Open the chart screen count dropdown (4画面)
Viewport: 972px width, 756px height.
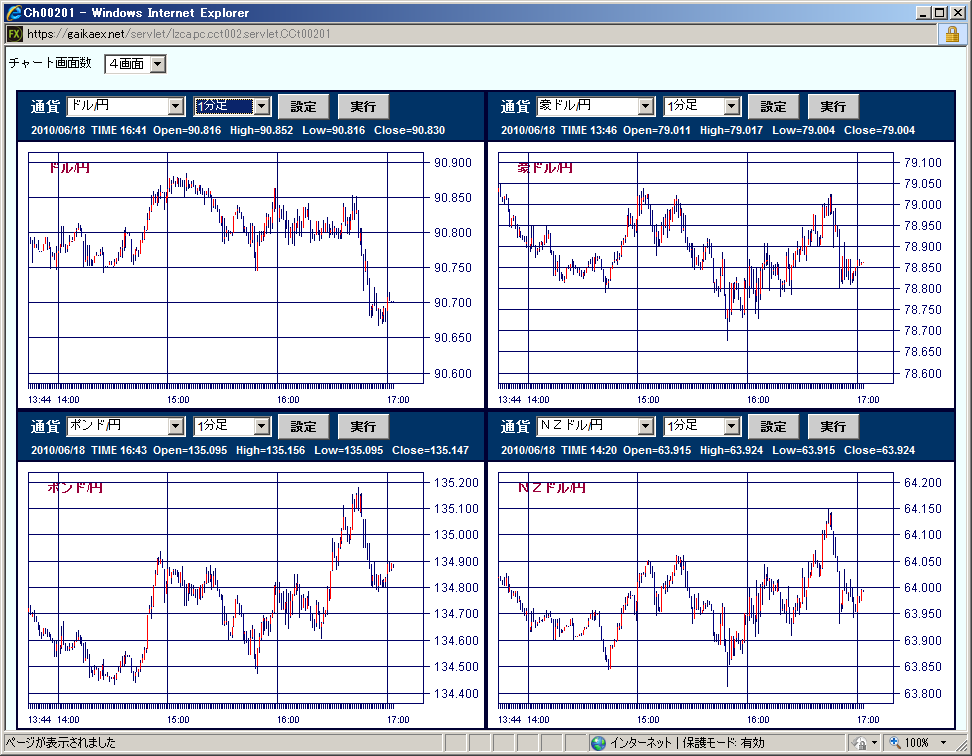pyautogui.click(x=156, y=64)
